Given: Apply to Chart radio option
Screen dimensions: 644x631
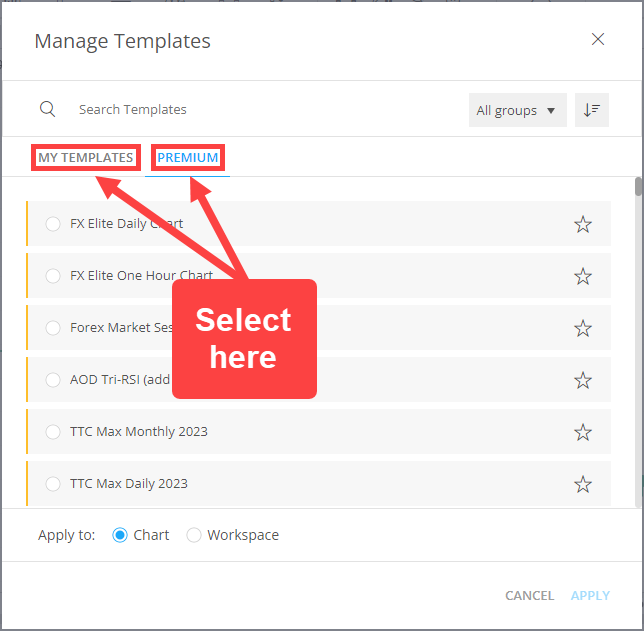Looking at the screenshot, I should (x=120, y=535).
